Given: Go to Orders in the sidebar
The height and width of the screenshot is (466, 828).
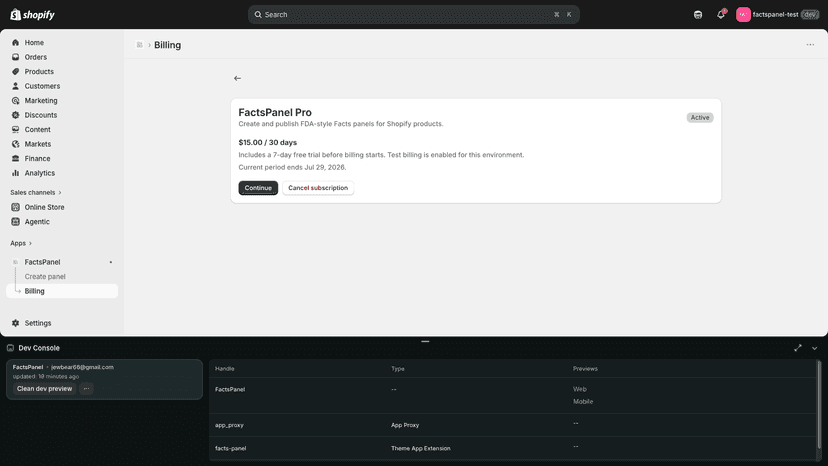Looking at the screenshot, I should pyautogui.click(x=35, y=57).
